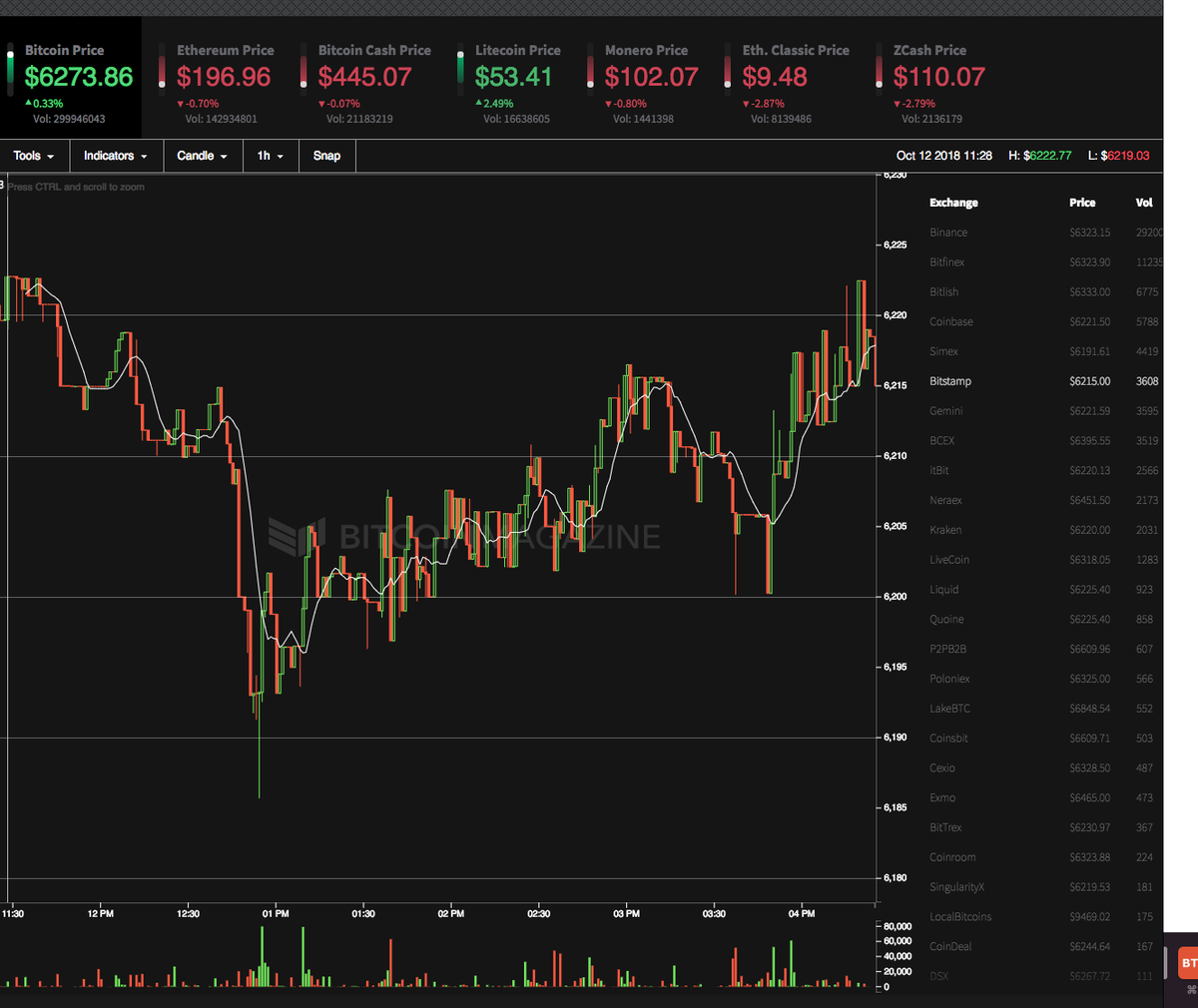This screenshot has height=1008, width=1198.
Task: Click the Bitcoin price $6273.86 value
Action: coord(79,77)
